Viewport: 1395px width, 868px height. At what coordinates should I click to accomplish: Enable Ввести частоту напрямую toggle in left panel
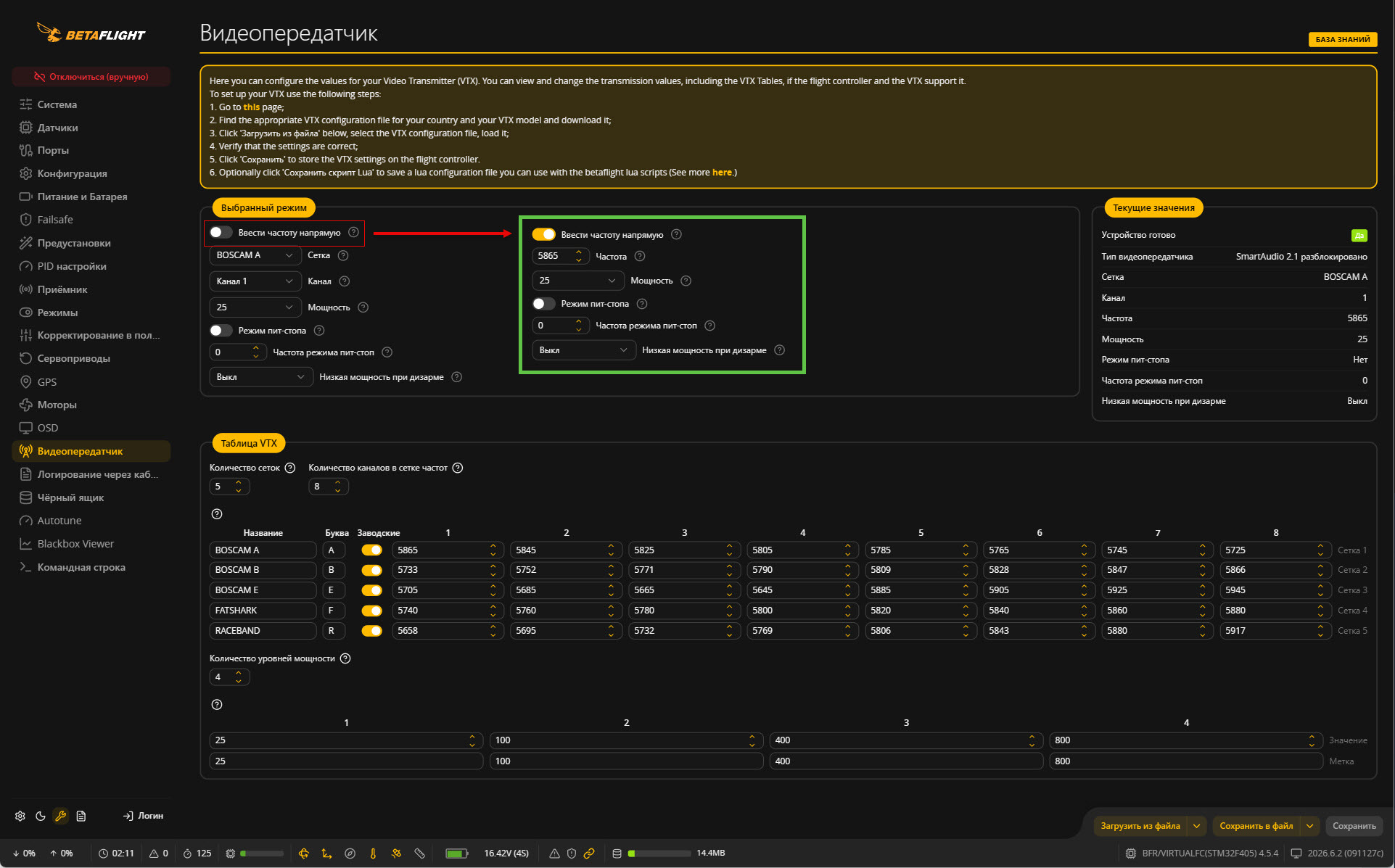221,233
